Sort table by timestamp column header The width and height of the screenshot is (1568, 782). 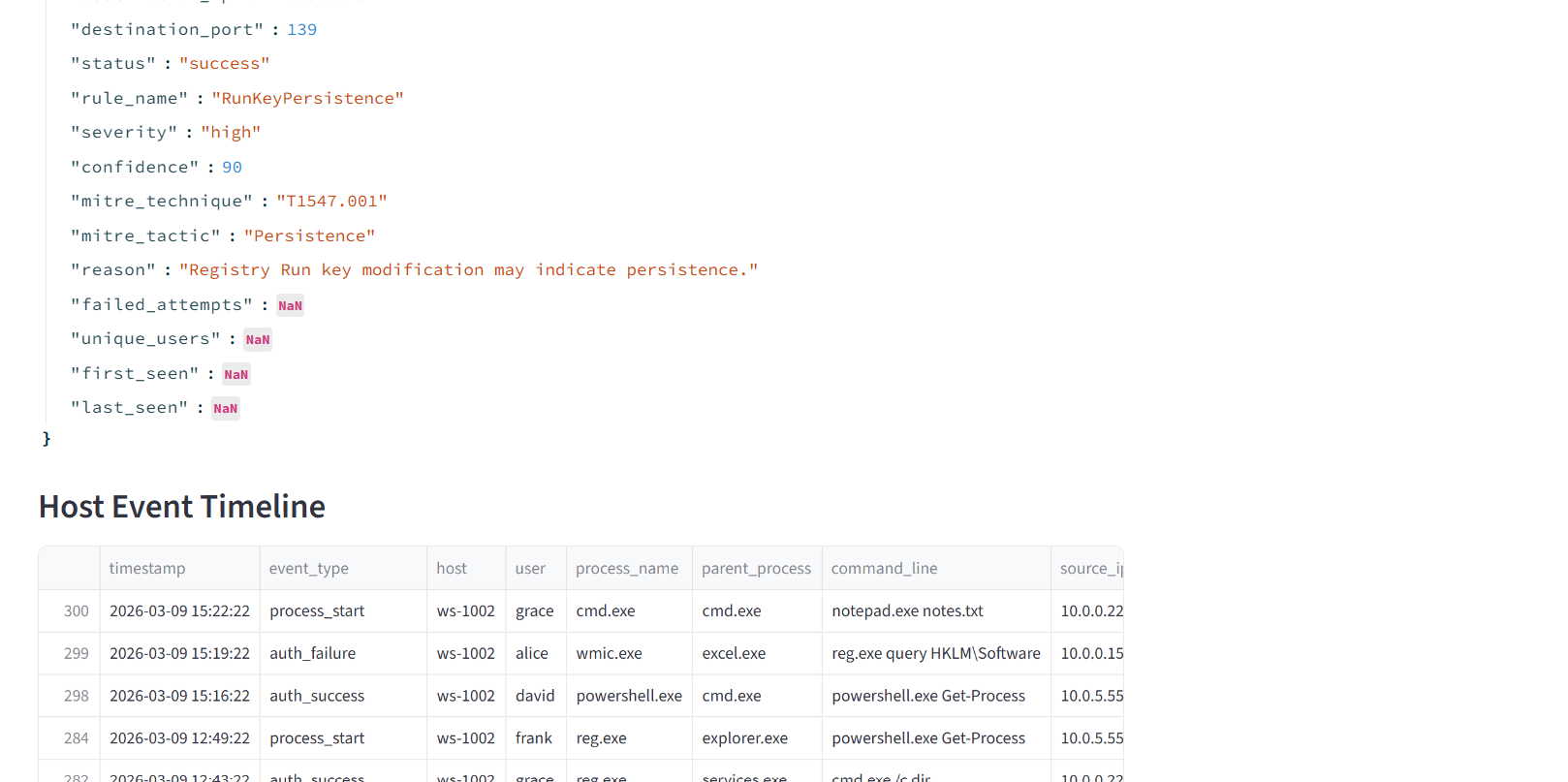pyautogui.click(x=179, y=568)
